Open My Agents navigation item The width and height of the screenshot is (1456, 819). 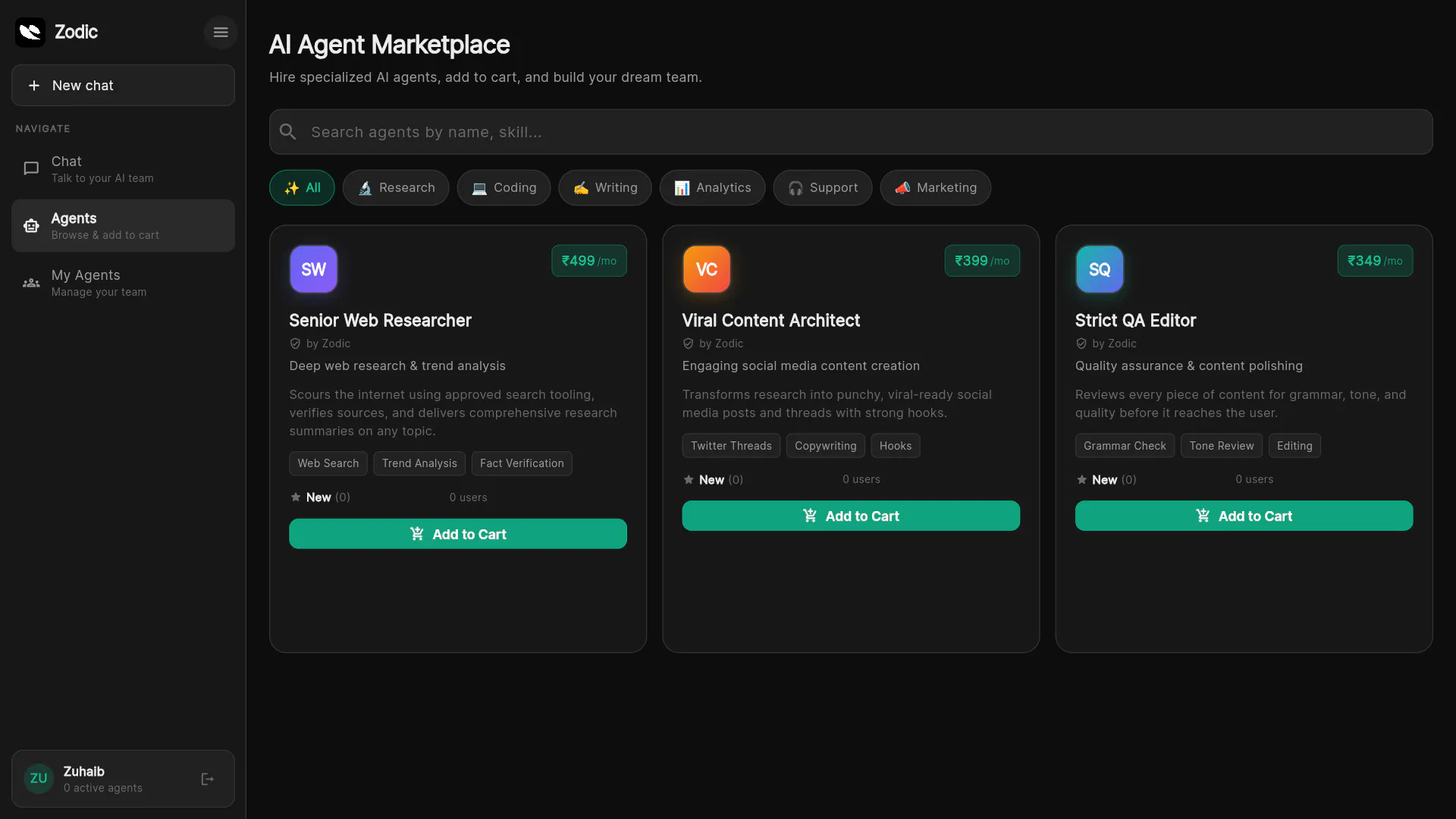[123, 283]
